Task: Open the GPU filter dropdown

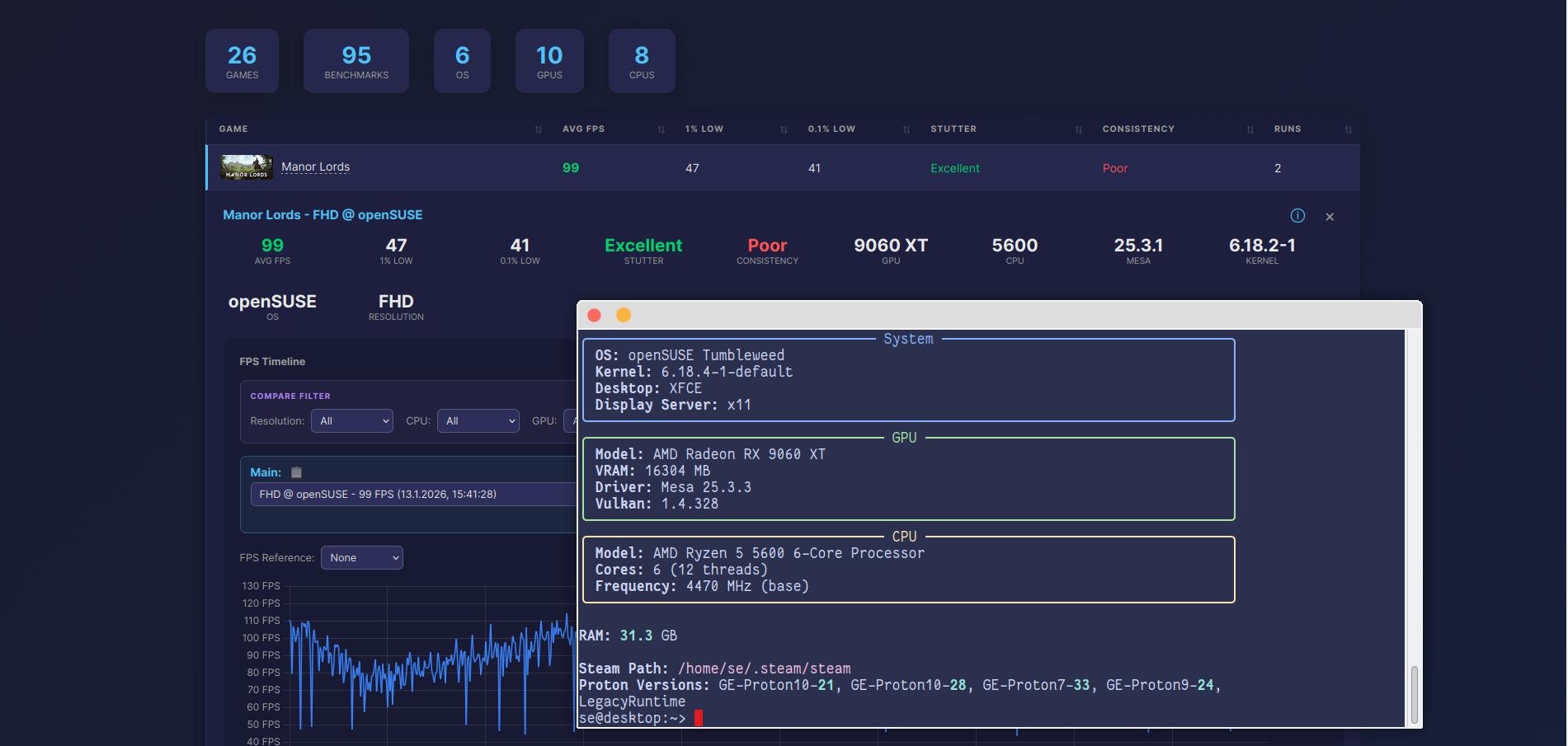Action: coord(570,420)
